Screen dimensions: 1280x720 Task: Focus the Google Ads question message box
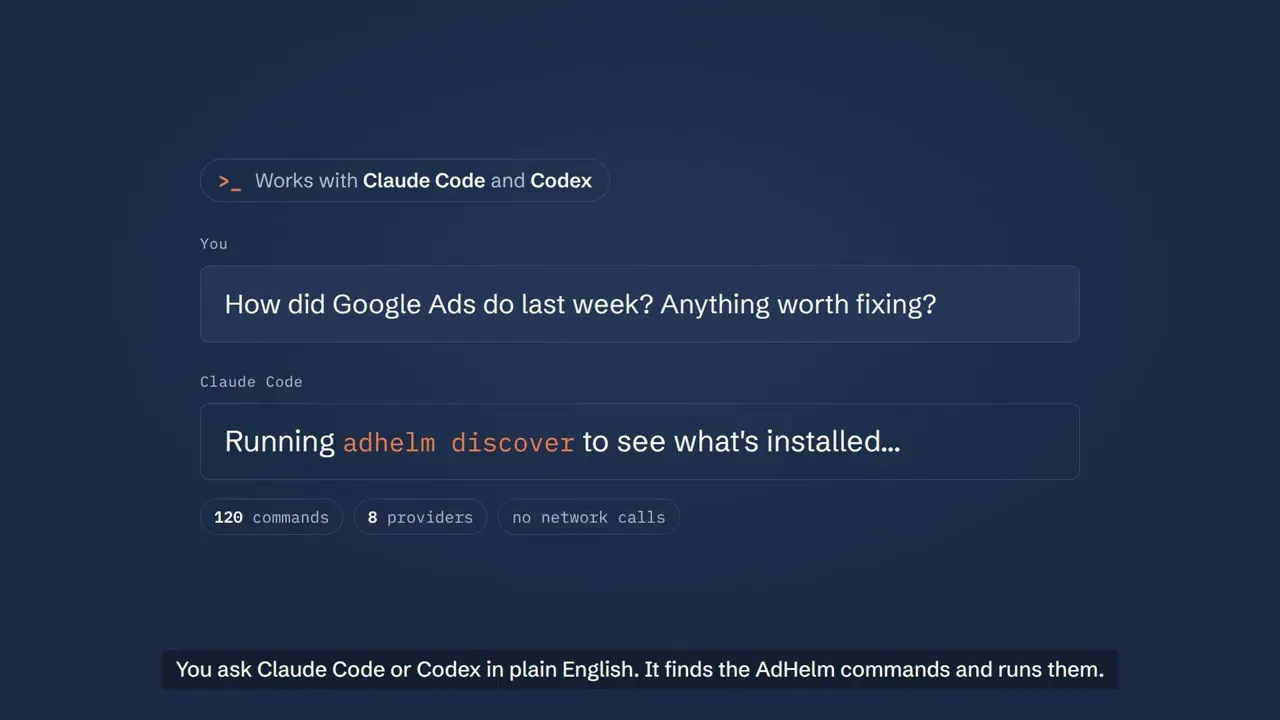click(x=640, y=304)
